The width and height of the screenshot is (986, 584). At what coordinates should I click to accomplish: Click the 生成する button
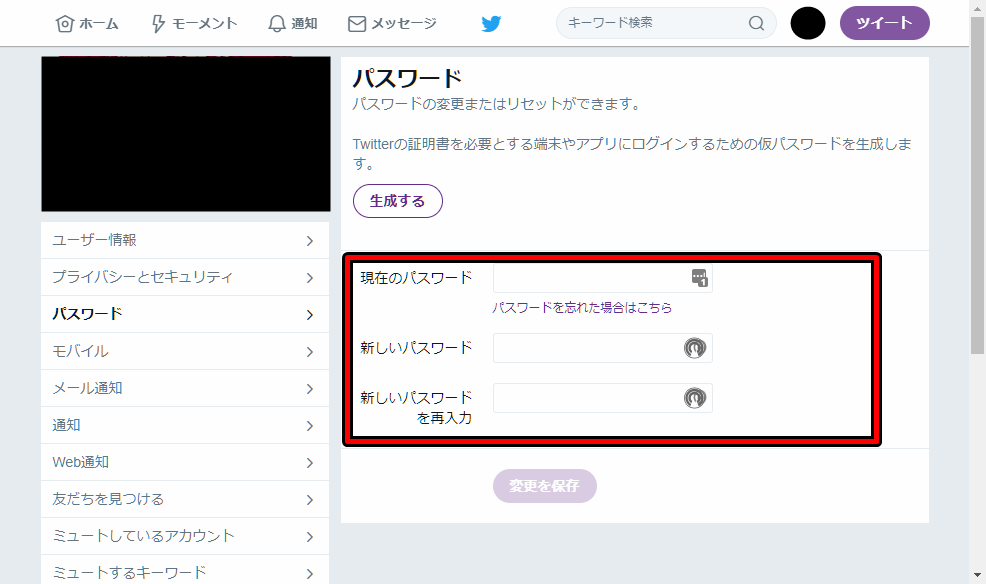tap(397, 200)
